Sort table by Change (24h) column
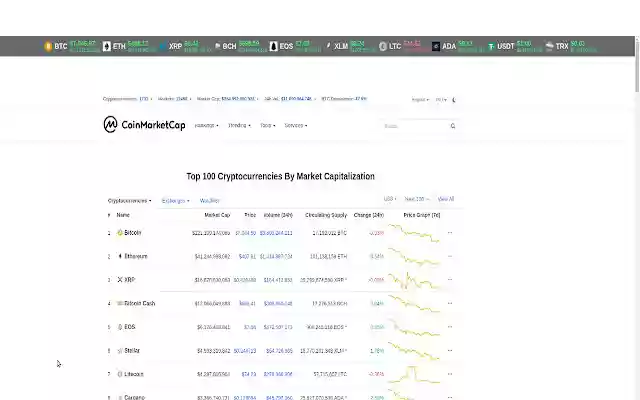 (x=369, y=215)
